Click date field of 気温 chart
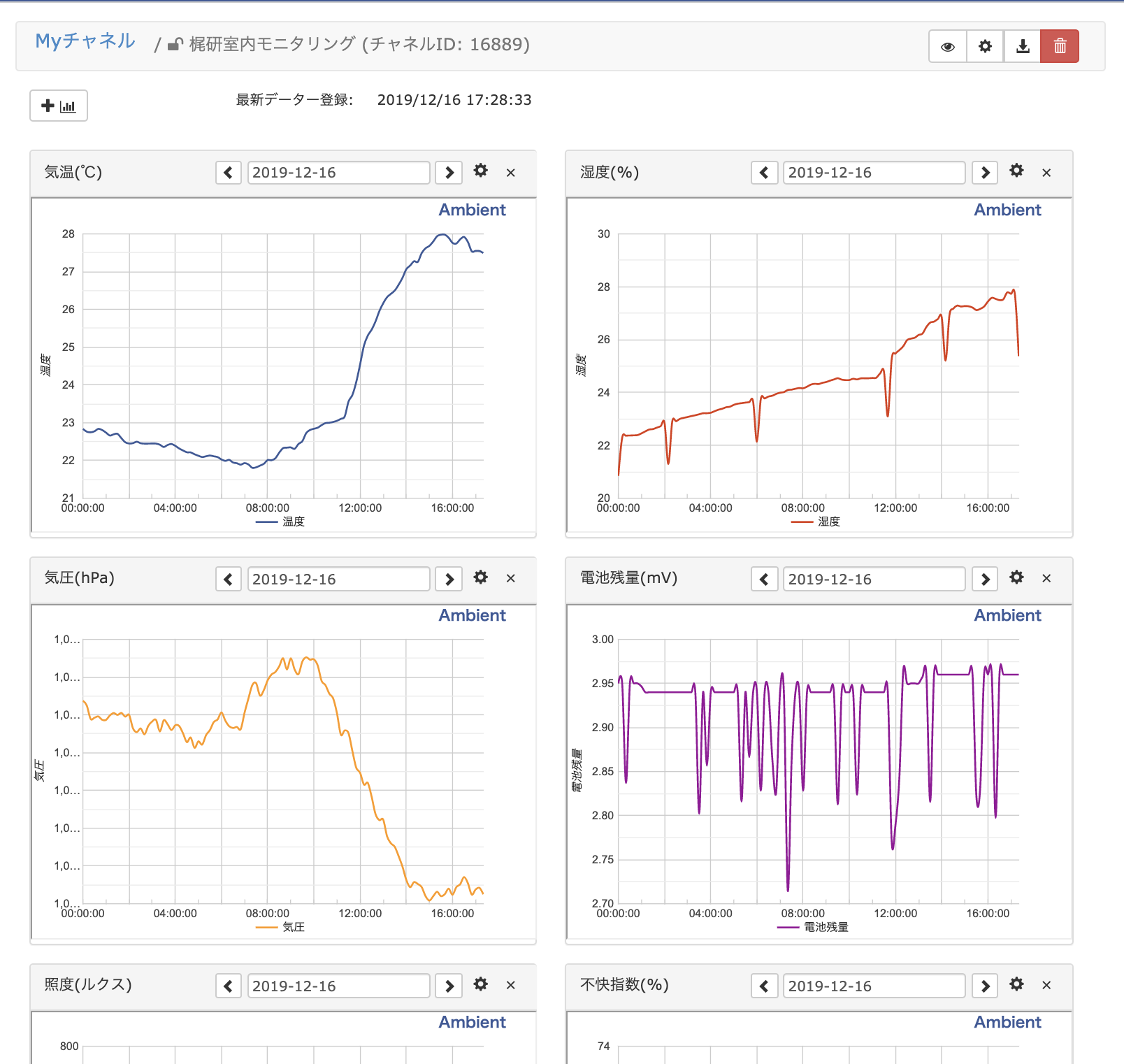This screenshot has width=1124, height=1064. click(339, 173)
